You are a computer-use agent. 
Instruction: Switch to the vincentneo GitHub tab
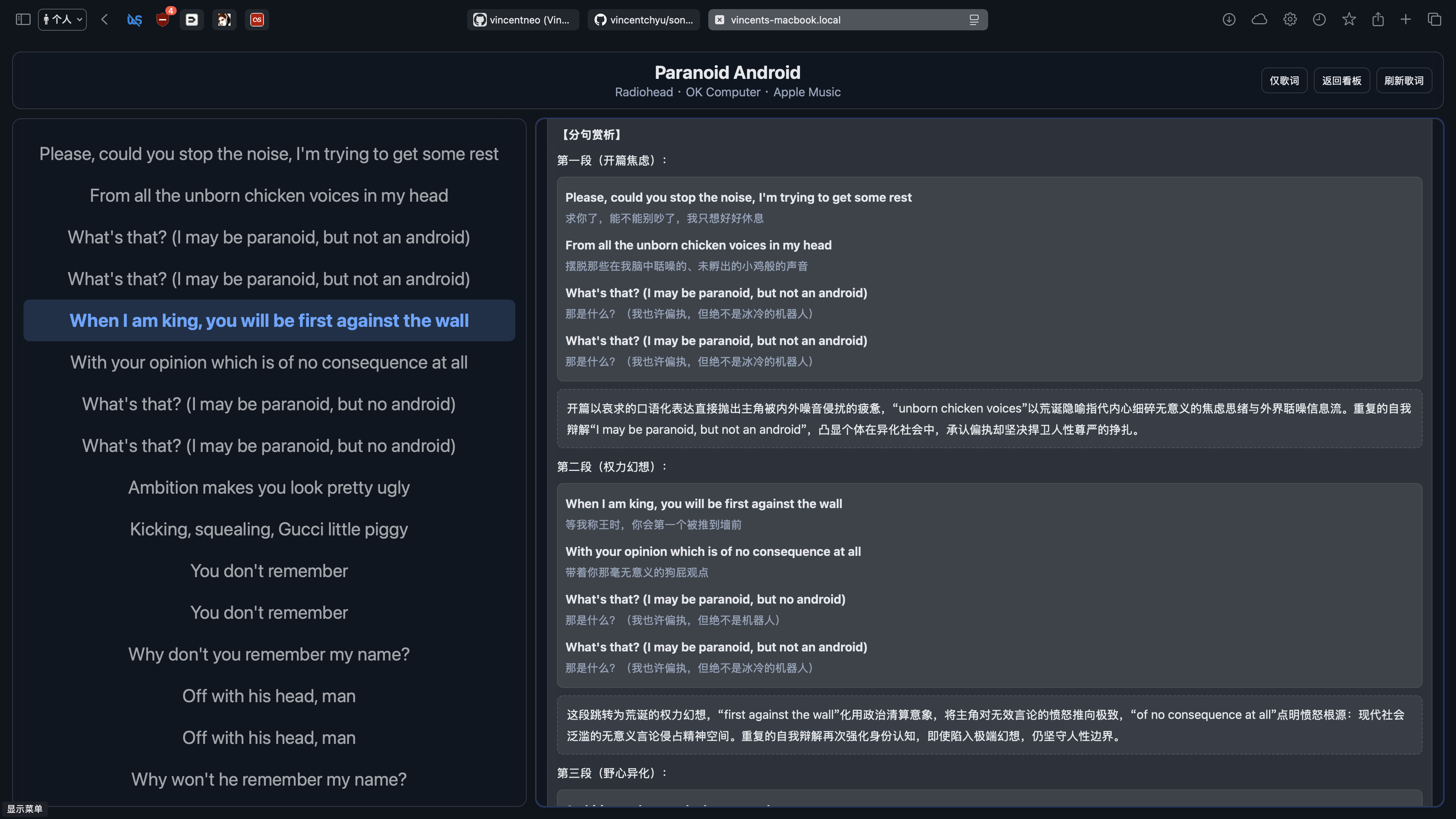pyautogui.click(x=523, y=20)
